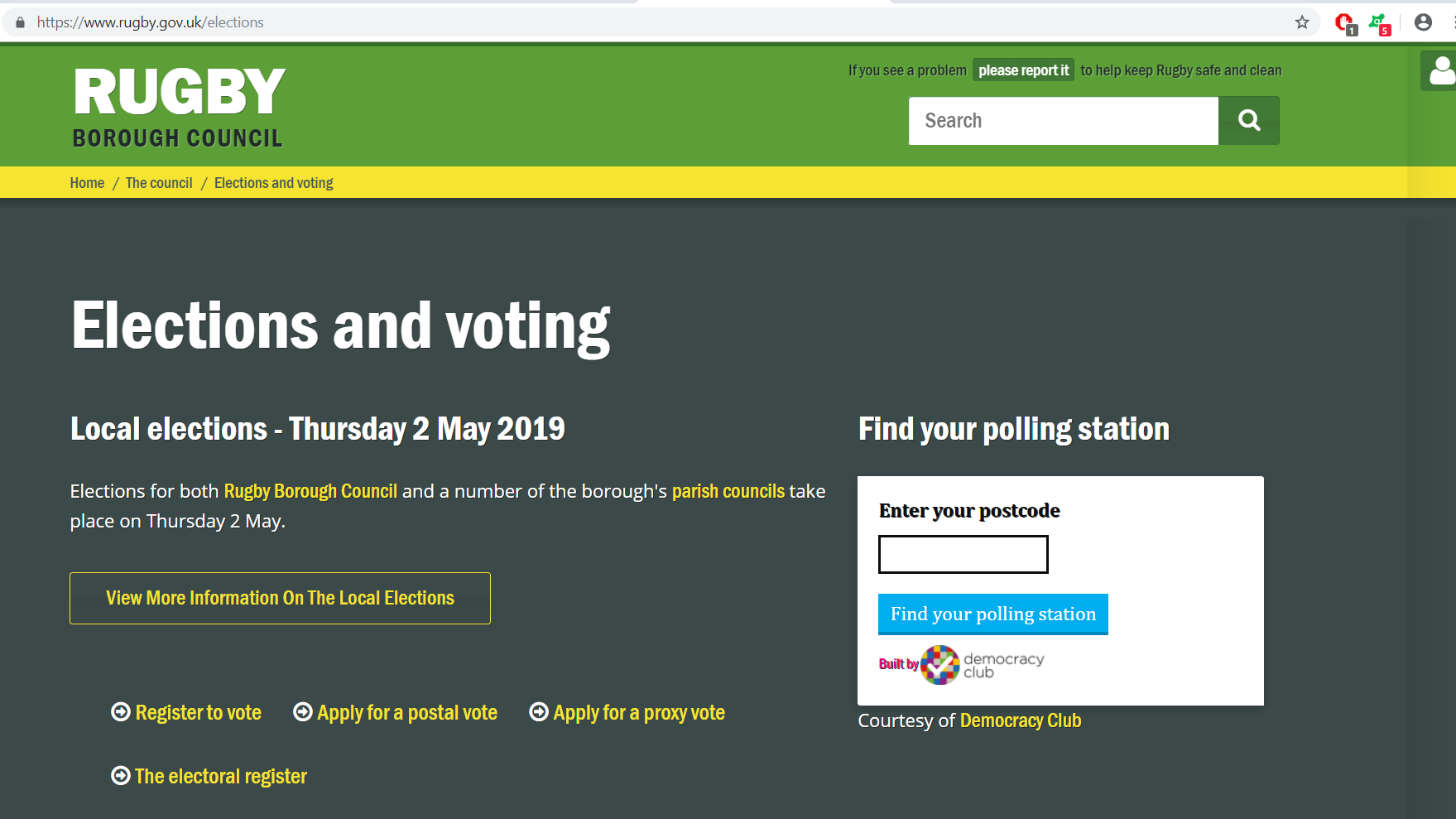Click the Democracy Club logo
Screen dimensions: 1456x819
pos(962,665)
